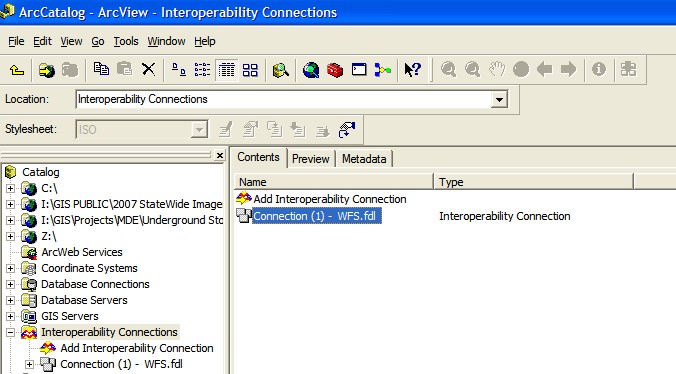Expand the 2007 StateWide Image folder node

click(x=10, y=204)
